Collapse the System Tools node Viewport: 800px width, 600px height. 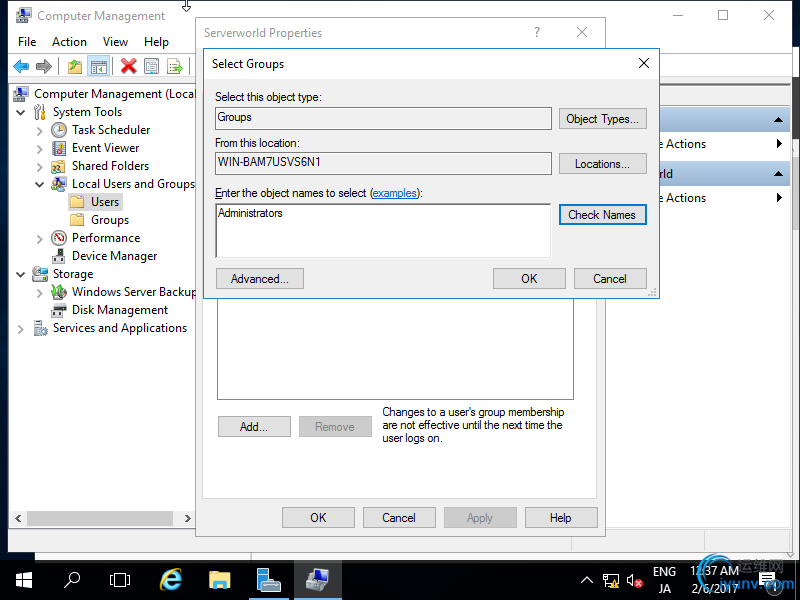[21, 112]
